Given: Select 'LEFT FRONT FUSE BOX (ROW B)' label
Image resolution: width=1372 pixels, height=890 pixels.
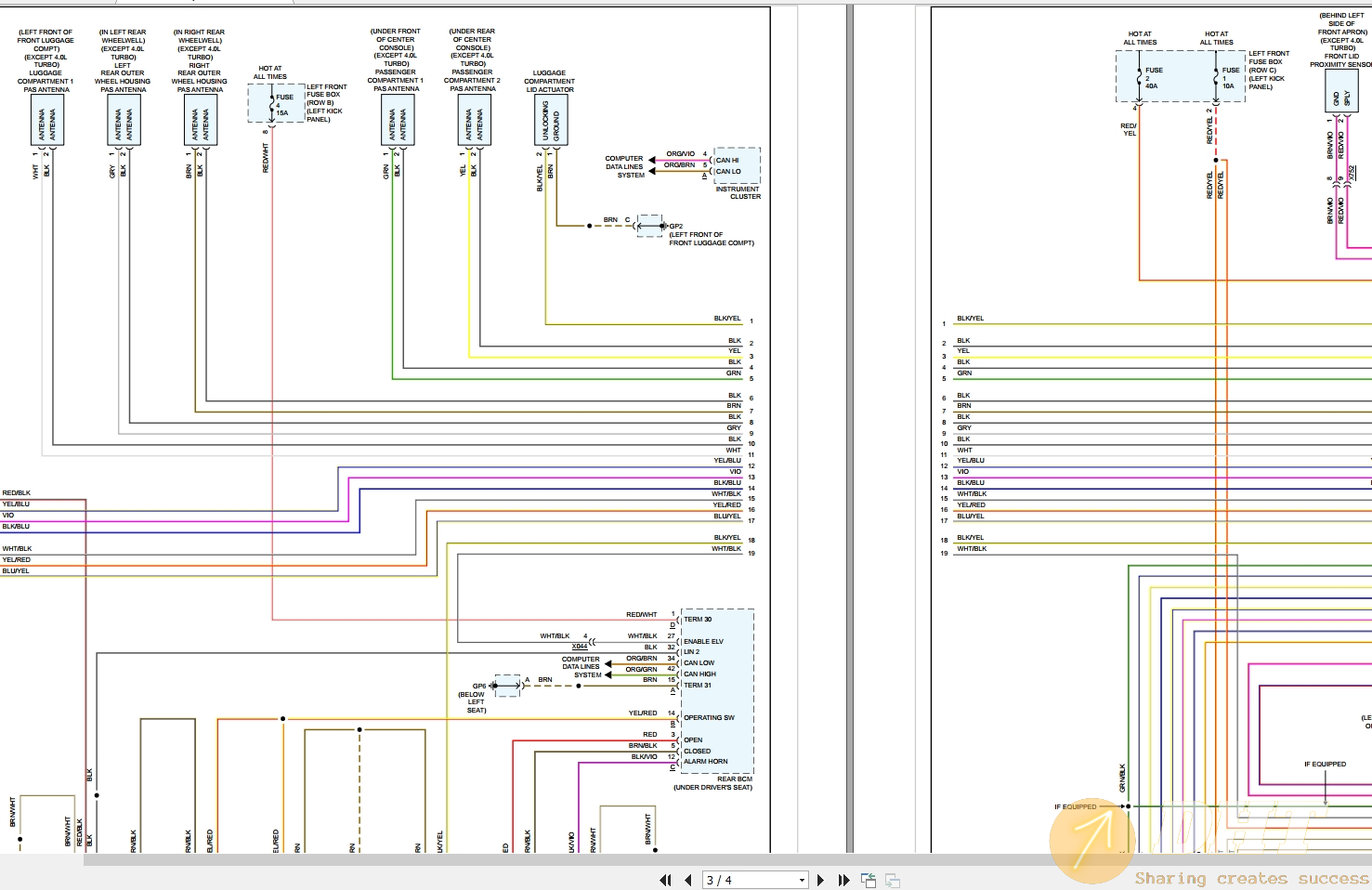Looking at the screenshot, I should click(x=326, y=95).
